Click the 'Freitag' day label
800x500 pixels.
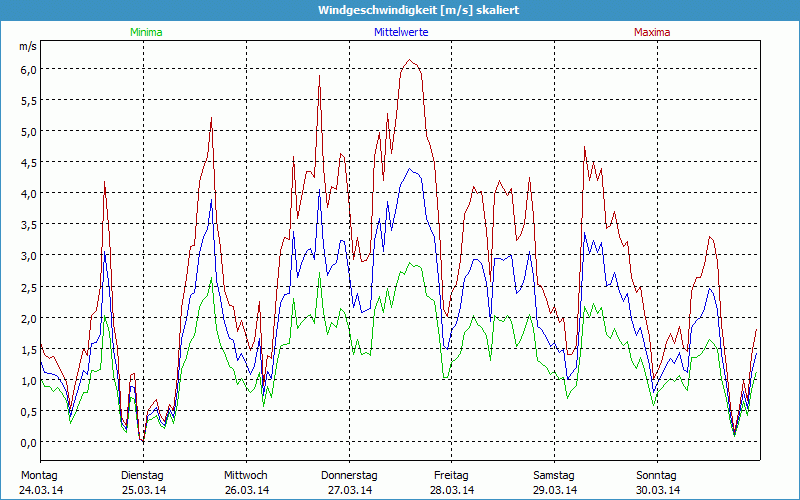click(x=451, y=476)
